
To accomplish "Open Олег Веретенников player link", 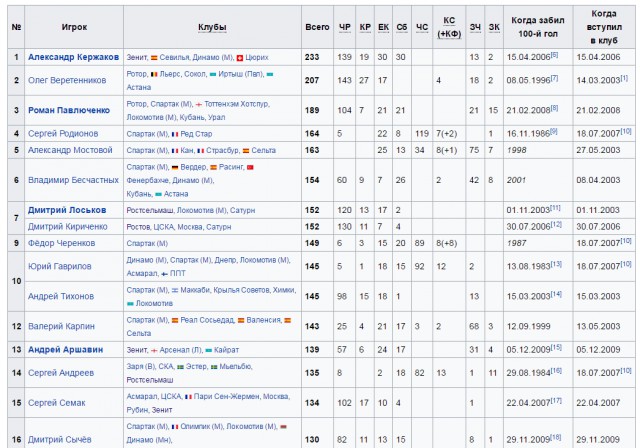I will click(x=67, y=80).
